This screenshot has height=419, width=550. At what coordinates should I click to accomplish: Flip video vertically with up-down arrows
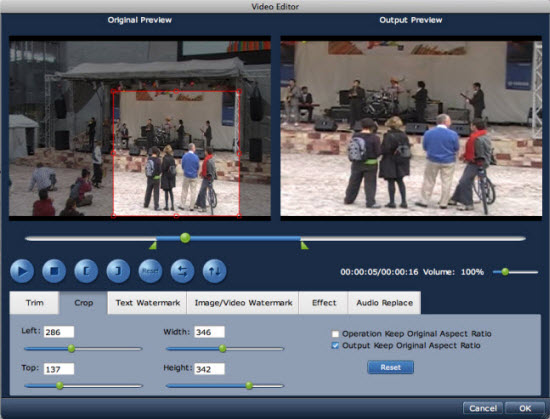pos(214,271)
